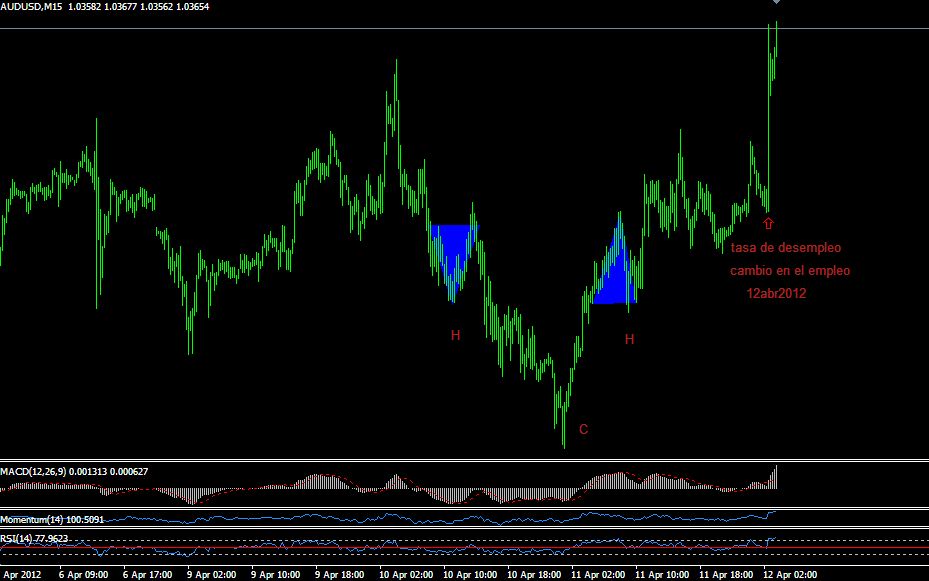This screenshot has width=929, height=581.
Task: Click the '12abr2012' date annotation
Action: (776, 294)
